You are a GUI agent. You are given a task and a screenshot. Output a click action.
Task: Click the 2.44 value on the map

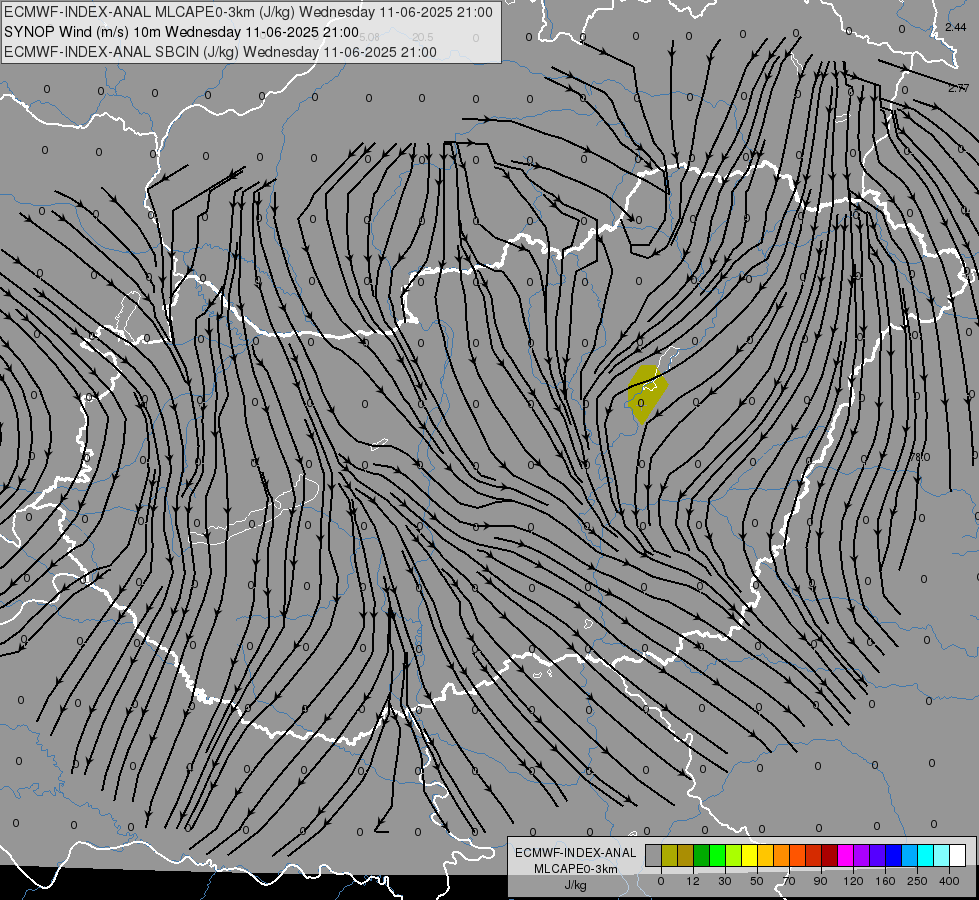pos(955,27)
